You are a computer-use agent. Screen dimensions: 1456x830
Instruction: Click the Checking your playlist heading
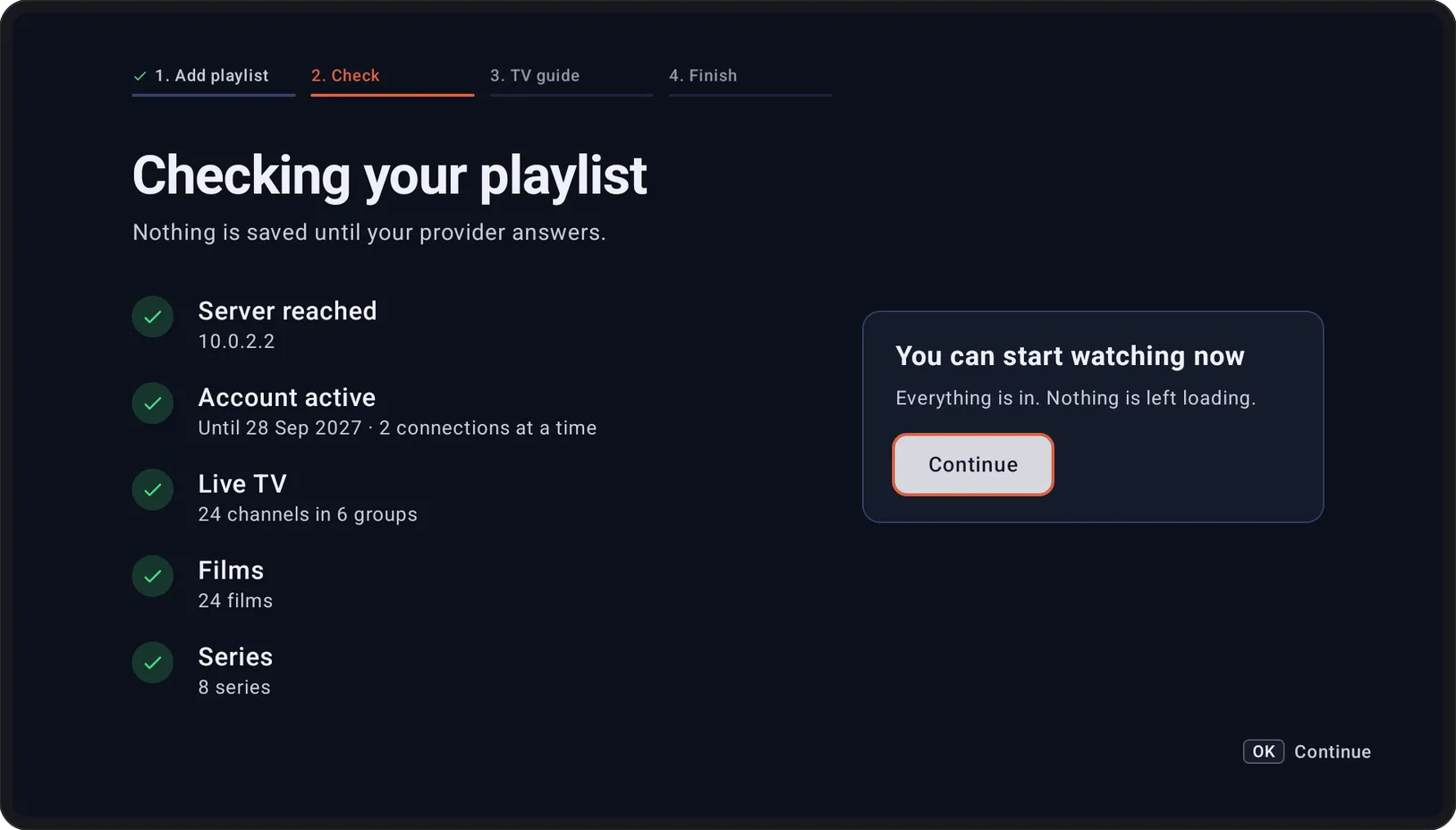[x=389, y=175]
